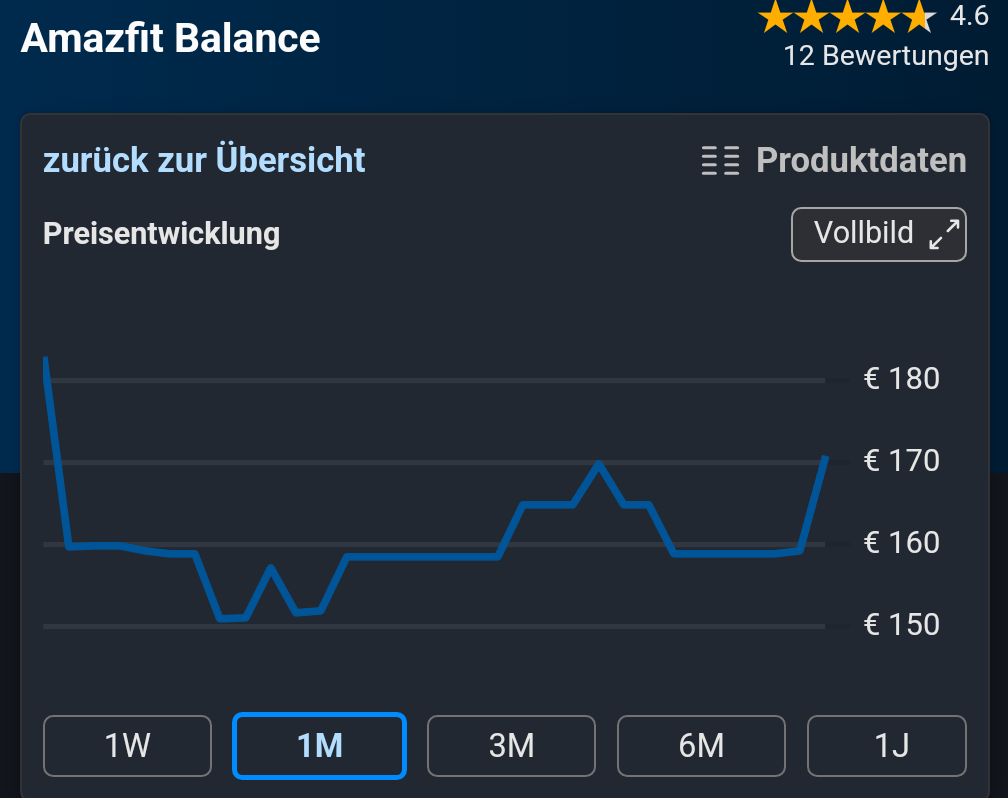
Task: Select the 1M time range
Action: click(319, 746)
